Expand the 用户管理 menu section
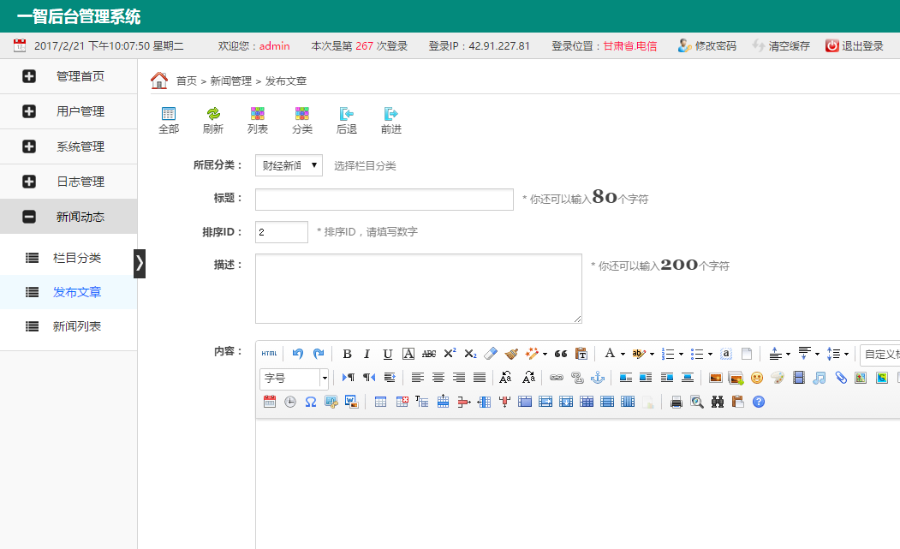 (69, 111)
